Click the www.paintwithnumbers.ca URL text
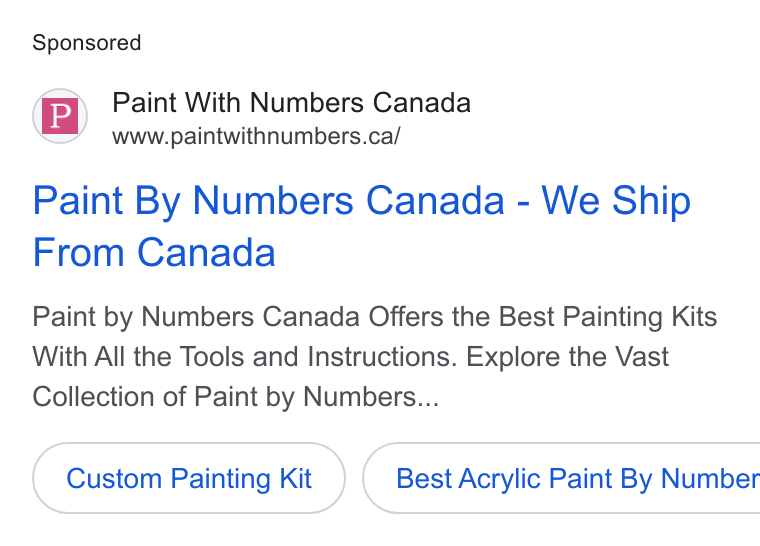The image size is (760, 546). tap(256, 136)
